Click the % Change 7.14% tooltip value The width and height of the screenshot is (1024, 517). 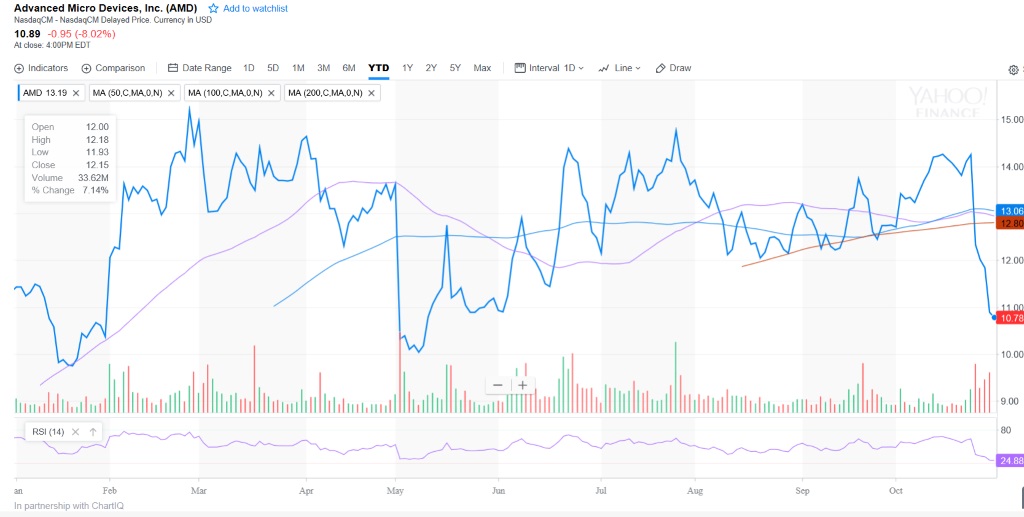[x=97, y=190]
